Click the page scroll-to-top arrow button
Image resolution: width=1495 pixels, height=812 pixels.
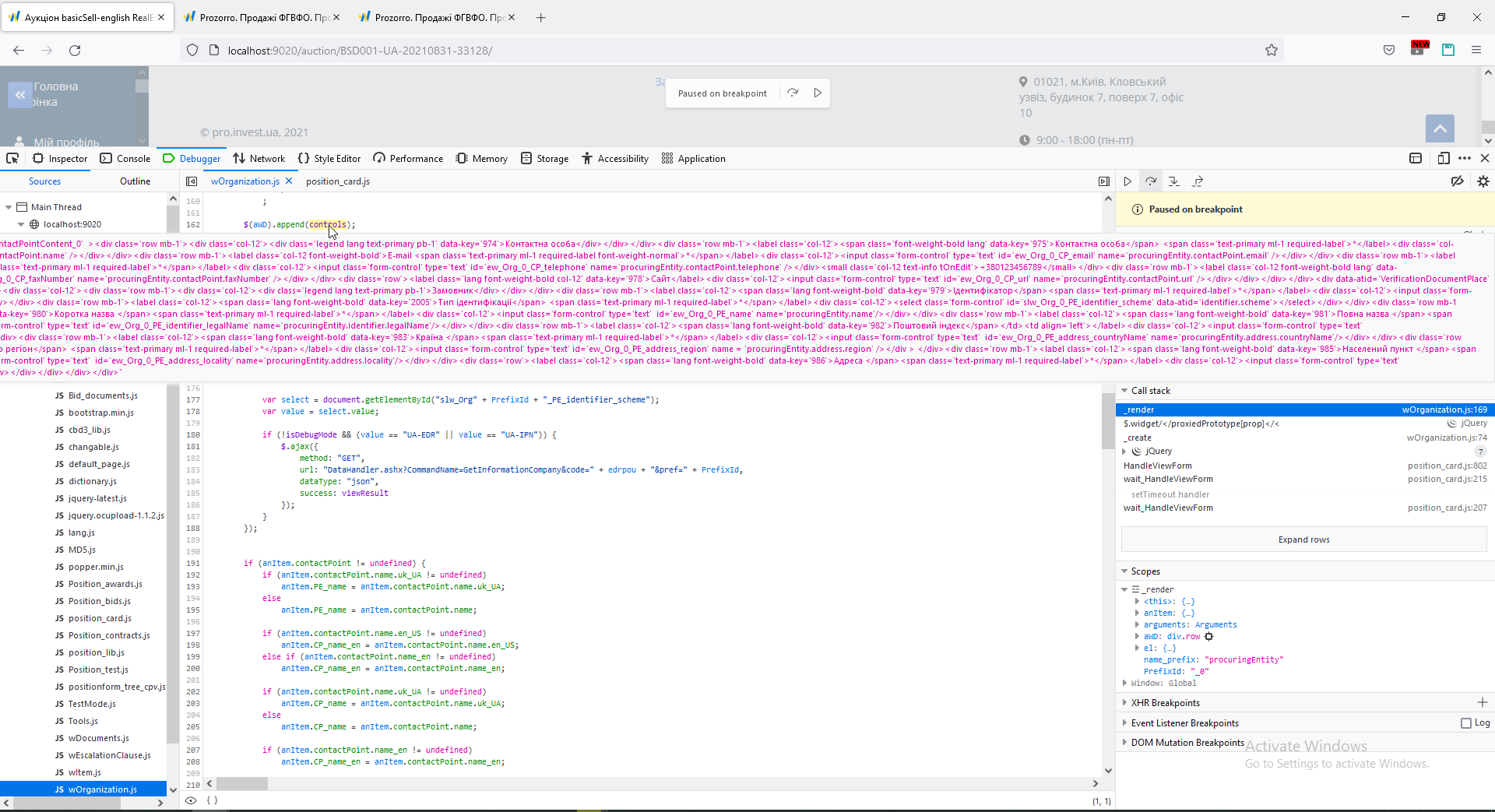tap(1440, 128)
